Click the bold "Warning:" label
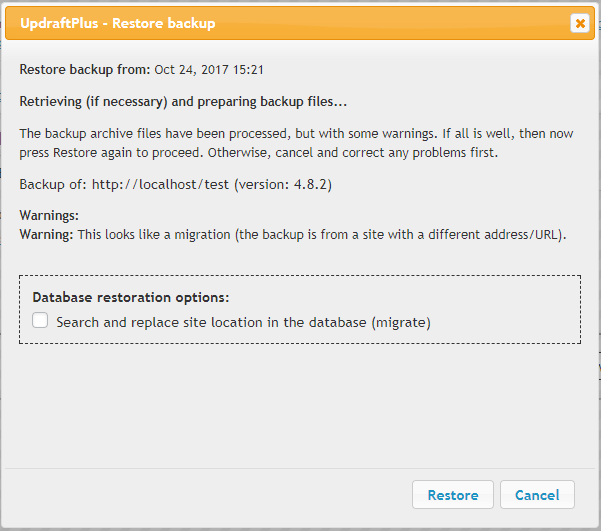Image resolution: width=601 pixels, height=531 pixels. click(46, 235)
